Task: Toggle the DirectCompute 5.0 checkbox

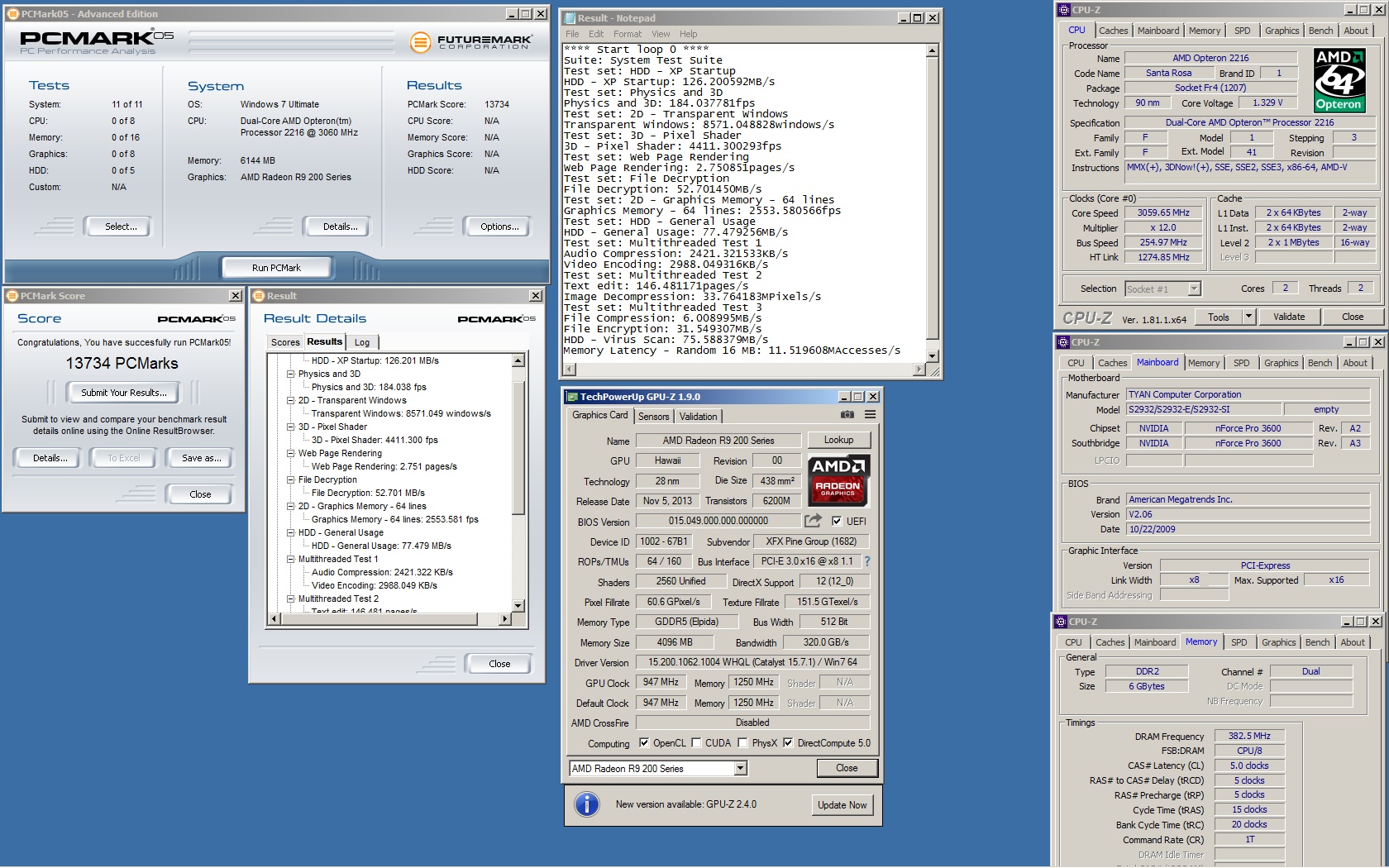Action: [788, 742]
